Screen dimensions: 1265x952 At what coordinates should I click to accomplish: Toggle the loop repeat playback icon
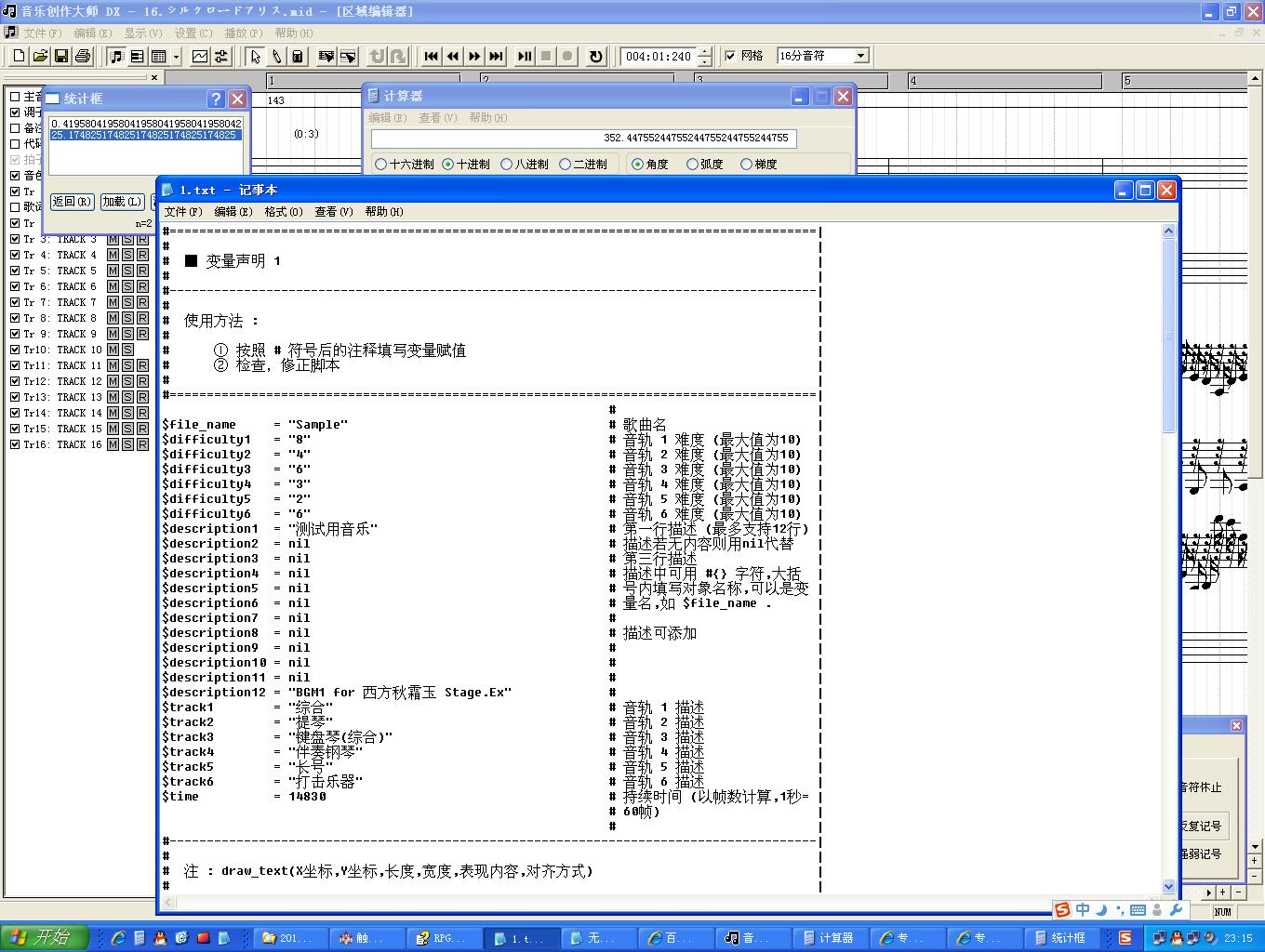[596, 57]
